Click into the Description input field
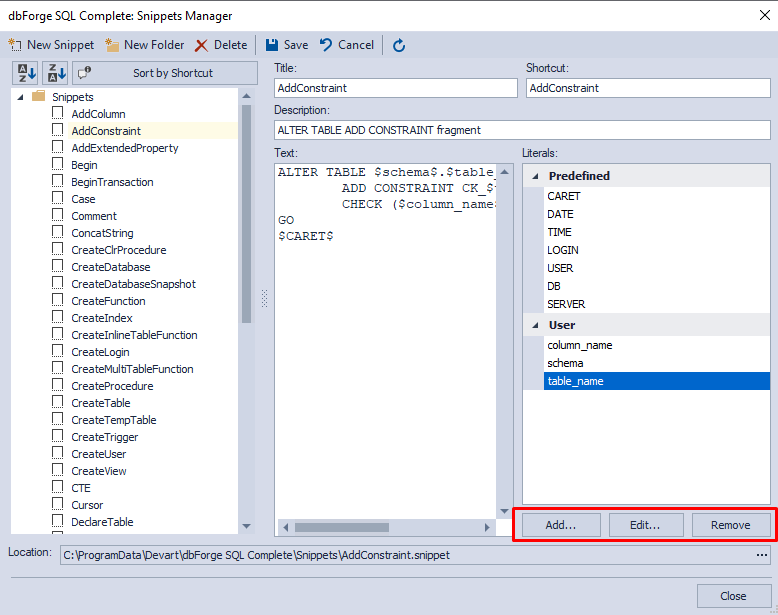778x615 pixels. pos(522,130)
